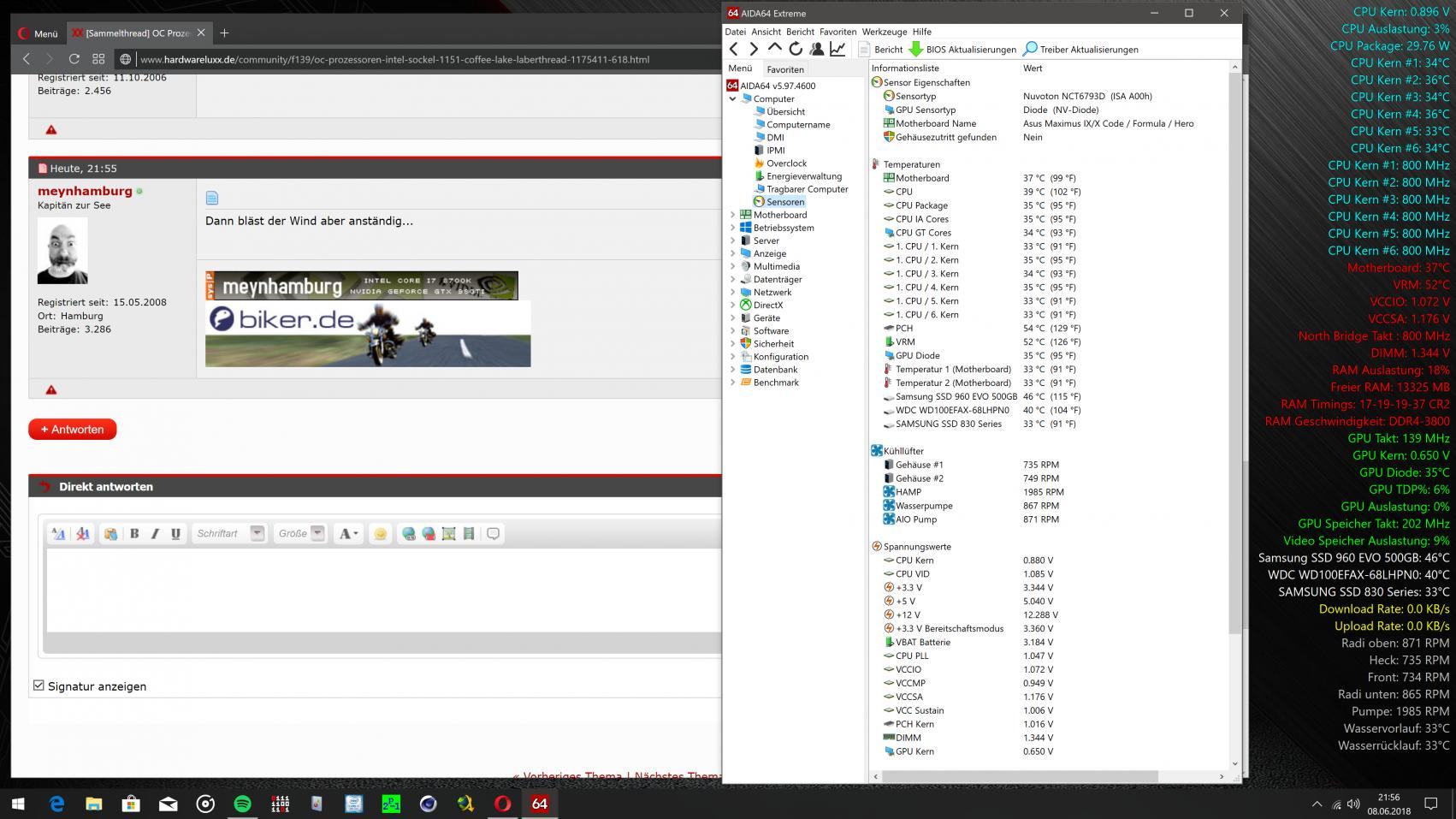Viewport: 1456px width, 819px height.
Task: Select Overclock in the AIDA64 tree
Action: point(786,163)
